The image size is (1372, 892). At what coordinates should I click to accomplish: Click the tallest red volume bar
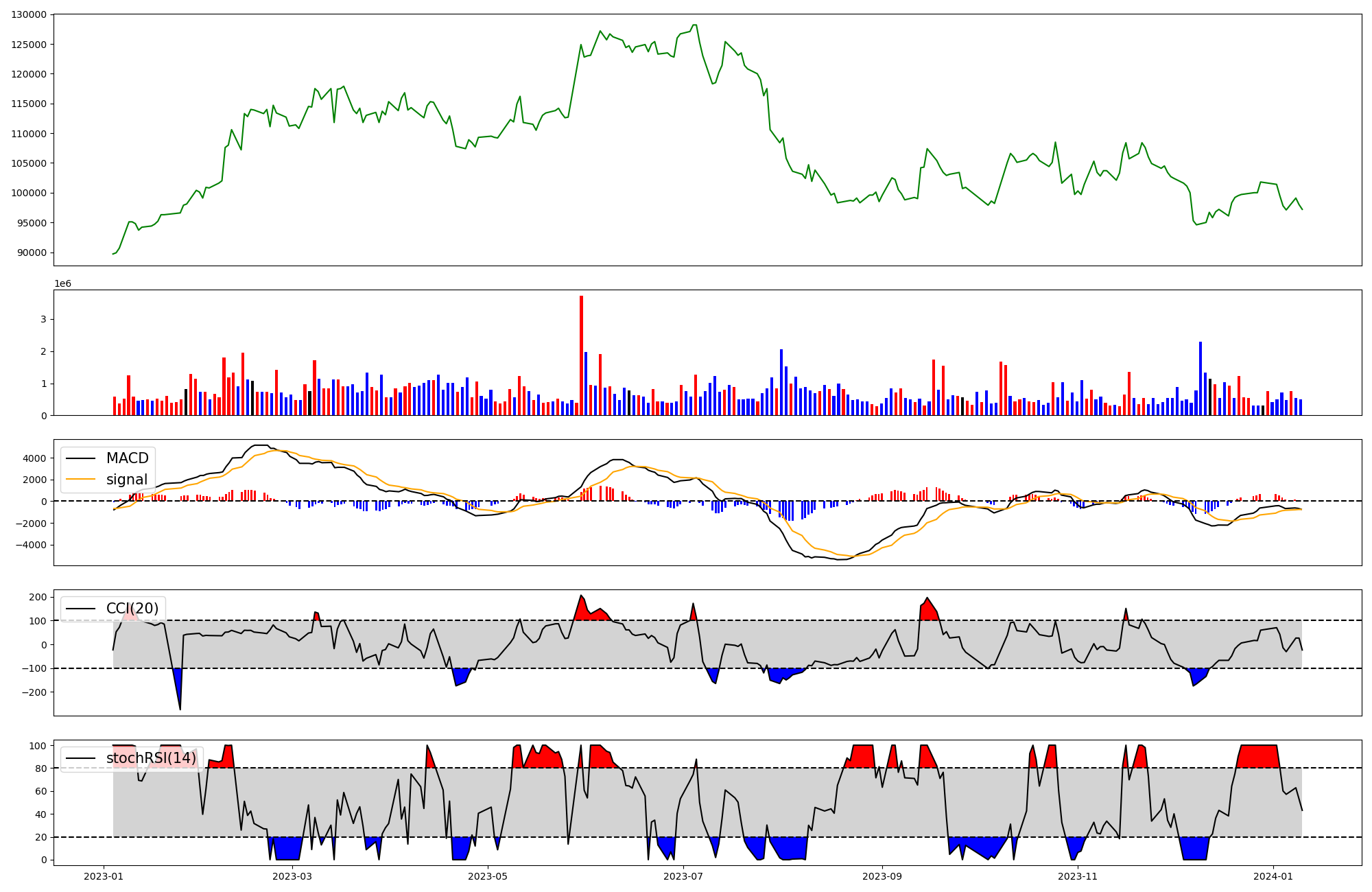pyautogui.click(x=581, y=355)
